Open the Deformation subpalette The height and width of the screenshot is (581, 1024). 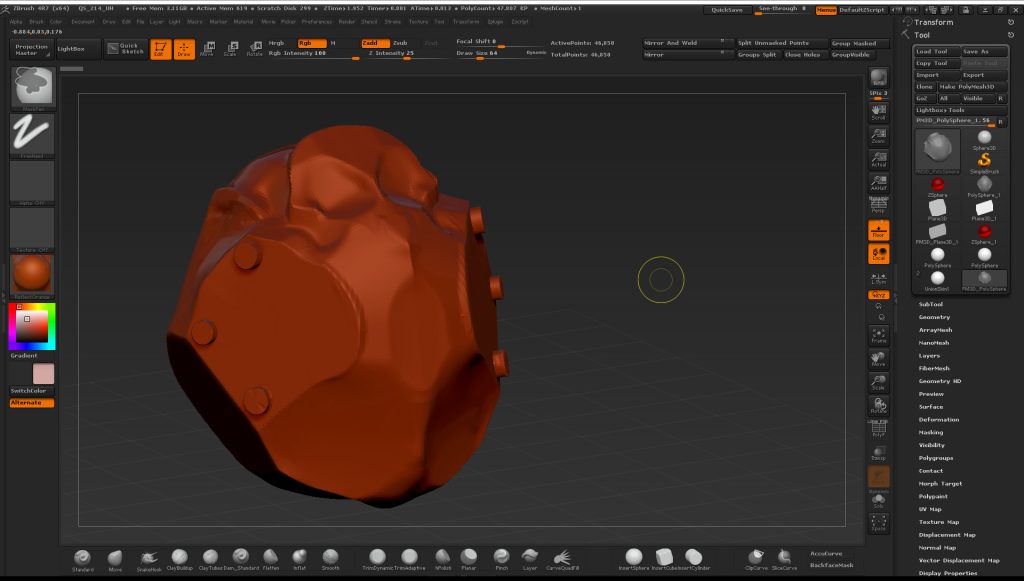[x=939, y=420]
